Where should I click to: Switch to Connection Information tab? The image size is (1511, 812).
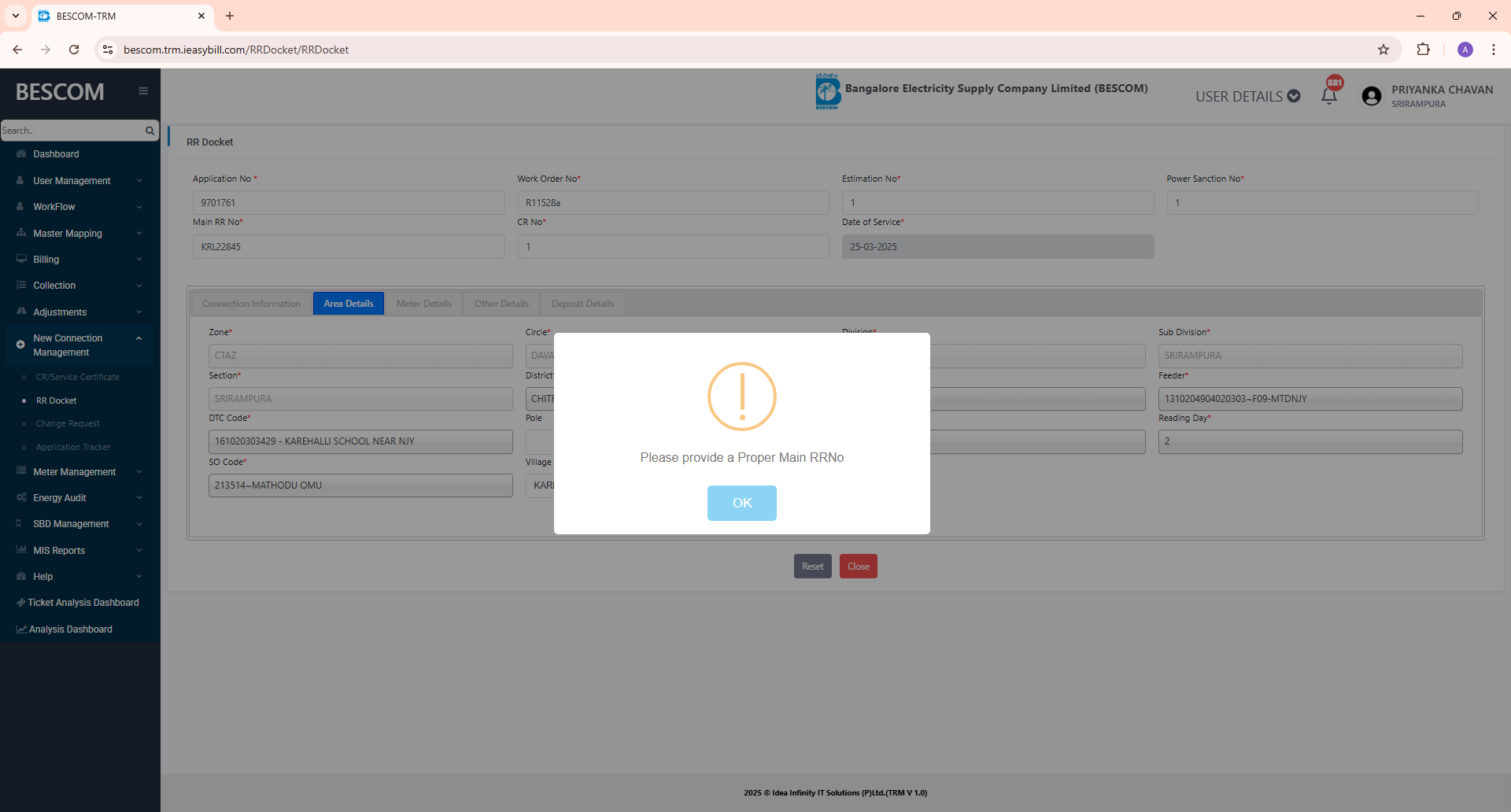click(251, 304)
